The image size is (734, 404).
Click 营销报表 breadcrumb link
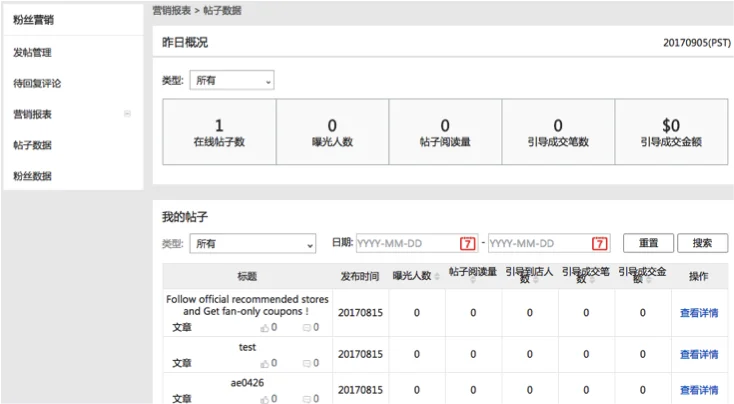(172, 10)
